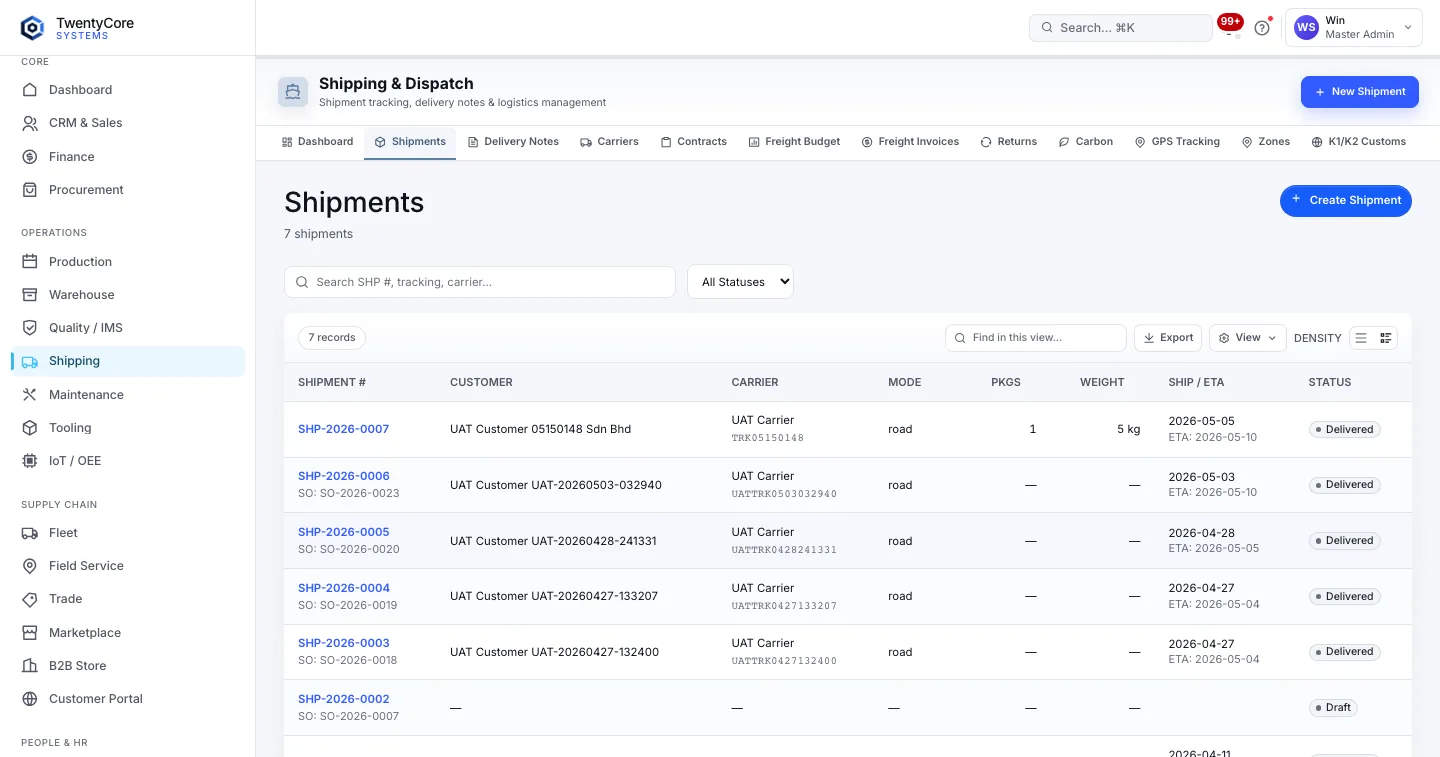Click the CRM & Sales people icon
Viewport: 1440px width, 757px height.
click(30, 123)
